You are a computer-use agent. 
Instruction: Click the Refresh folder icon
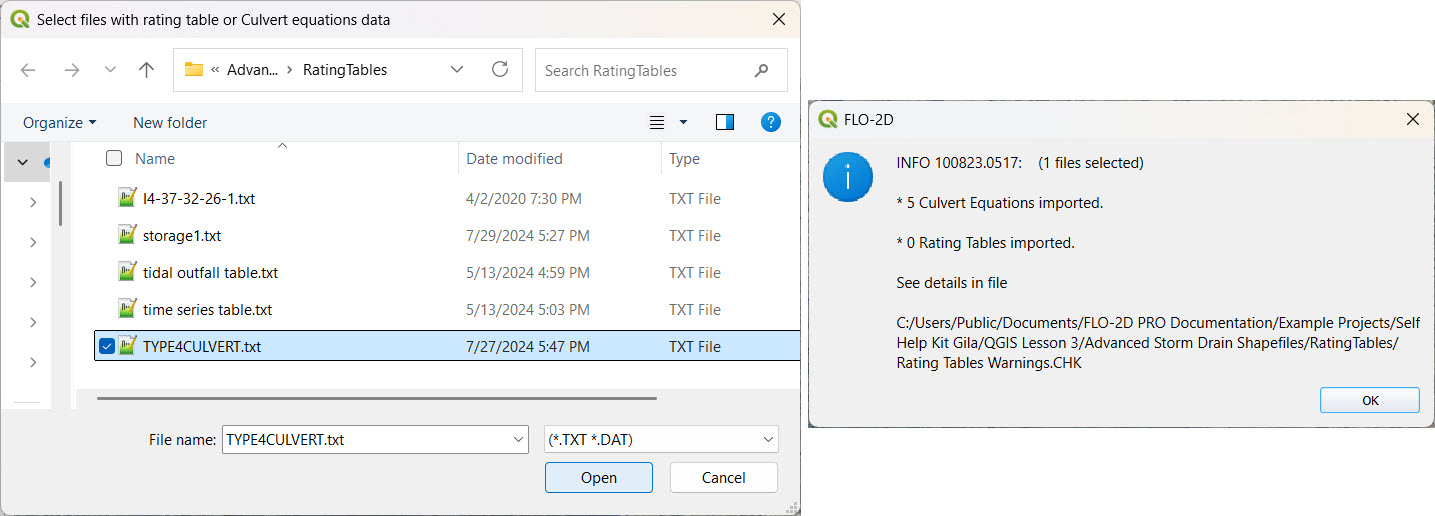(500, 70)
